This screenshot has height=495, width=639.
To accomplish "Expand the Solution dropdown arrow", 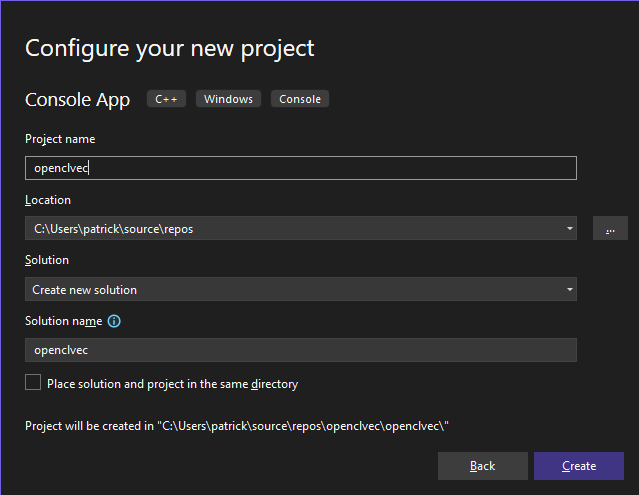I will pos(570,289).
